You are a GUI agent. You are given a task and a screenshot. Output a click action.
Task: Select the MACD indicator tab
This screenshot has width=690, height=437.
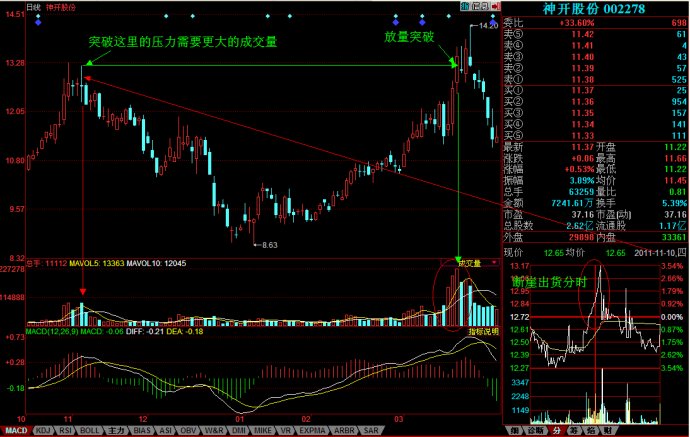coord(15,430)
